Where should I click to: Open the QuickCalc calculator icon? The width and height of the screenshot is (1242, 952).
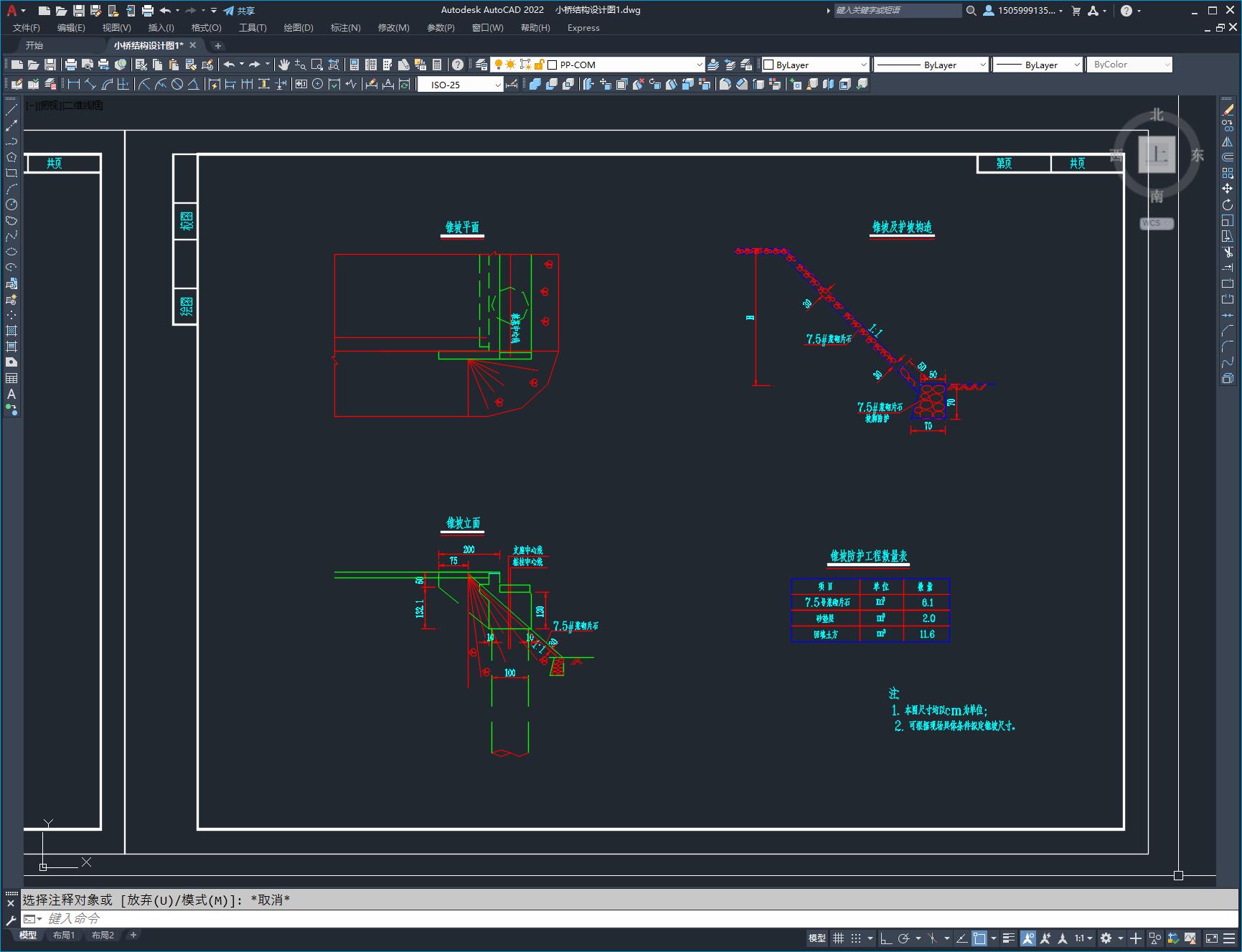coord(437,65)
